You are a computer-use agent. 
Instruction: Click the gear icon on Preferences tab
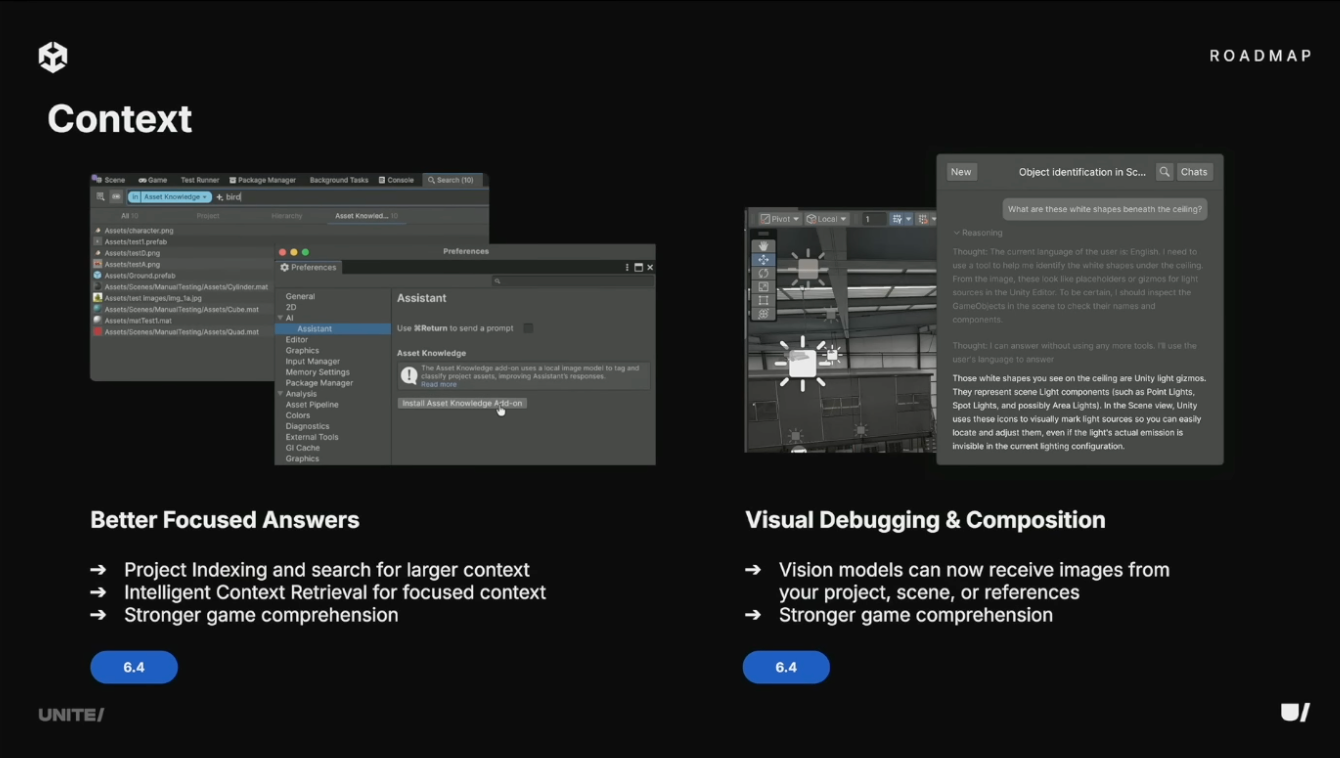pyautogui.click(x=285, y=268)
